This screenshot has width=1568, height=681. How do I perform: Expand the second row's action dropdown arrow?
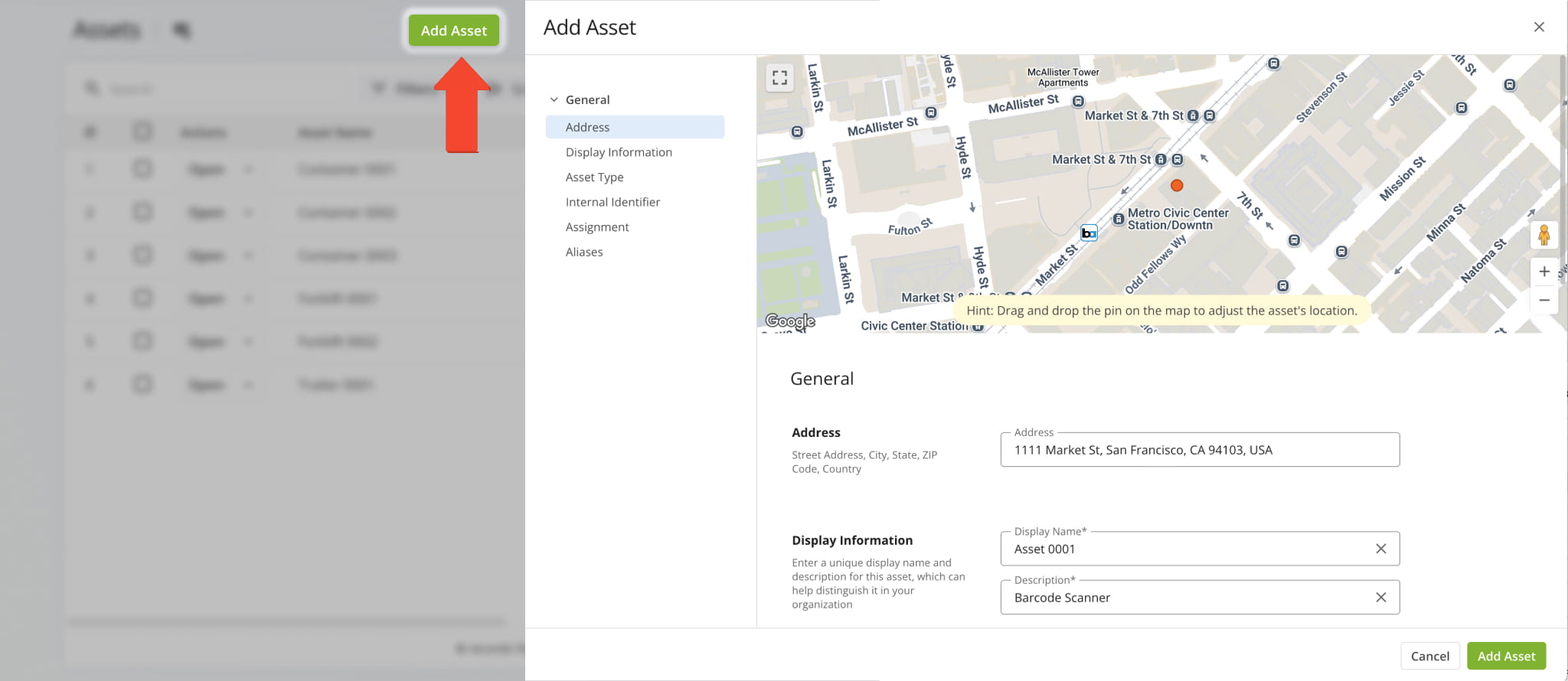[x=248, y=212]
